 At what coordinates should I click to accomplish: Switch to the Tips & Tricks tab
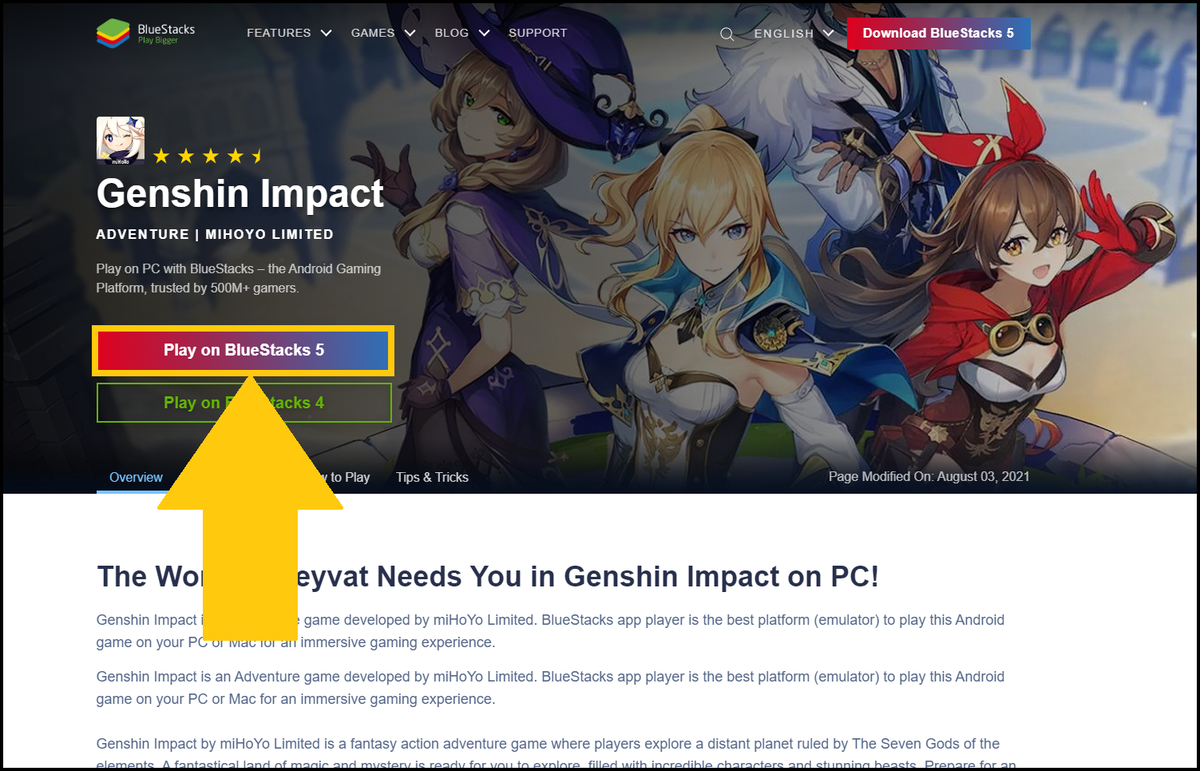tap(432, 477)
